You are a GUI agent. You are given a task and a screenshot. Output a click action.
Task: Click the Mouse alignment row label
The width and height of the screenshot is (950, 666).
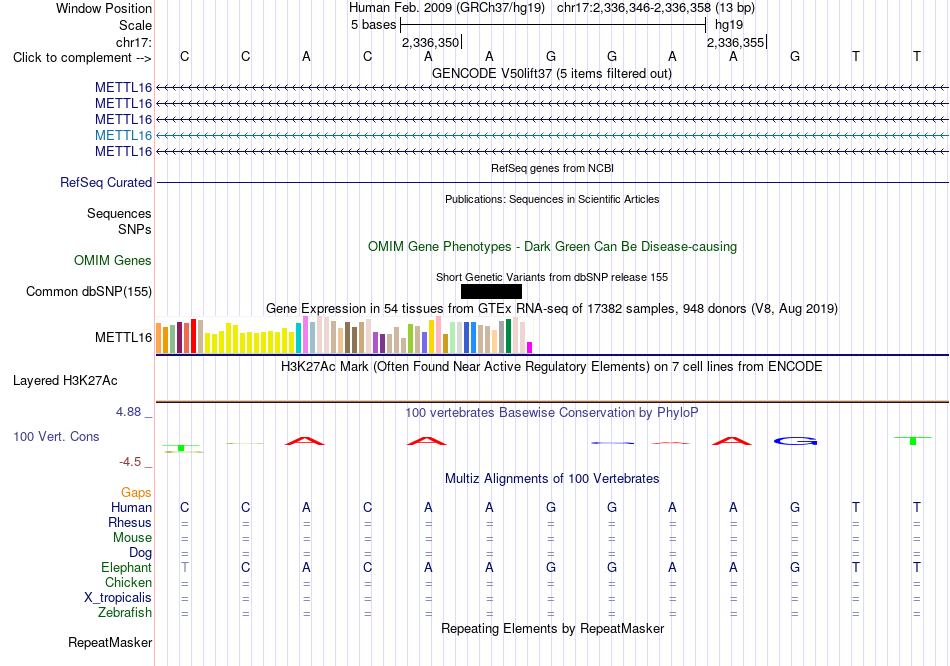click(132, 538)
